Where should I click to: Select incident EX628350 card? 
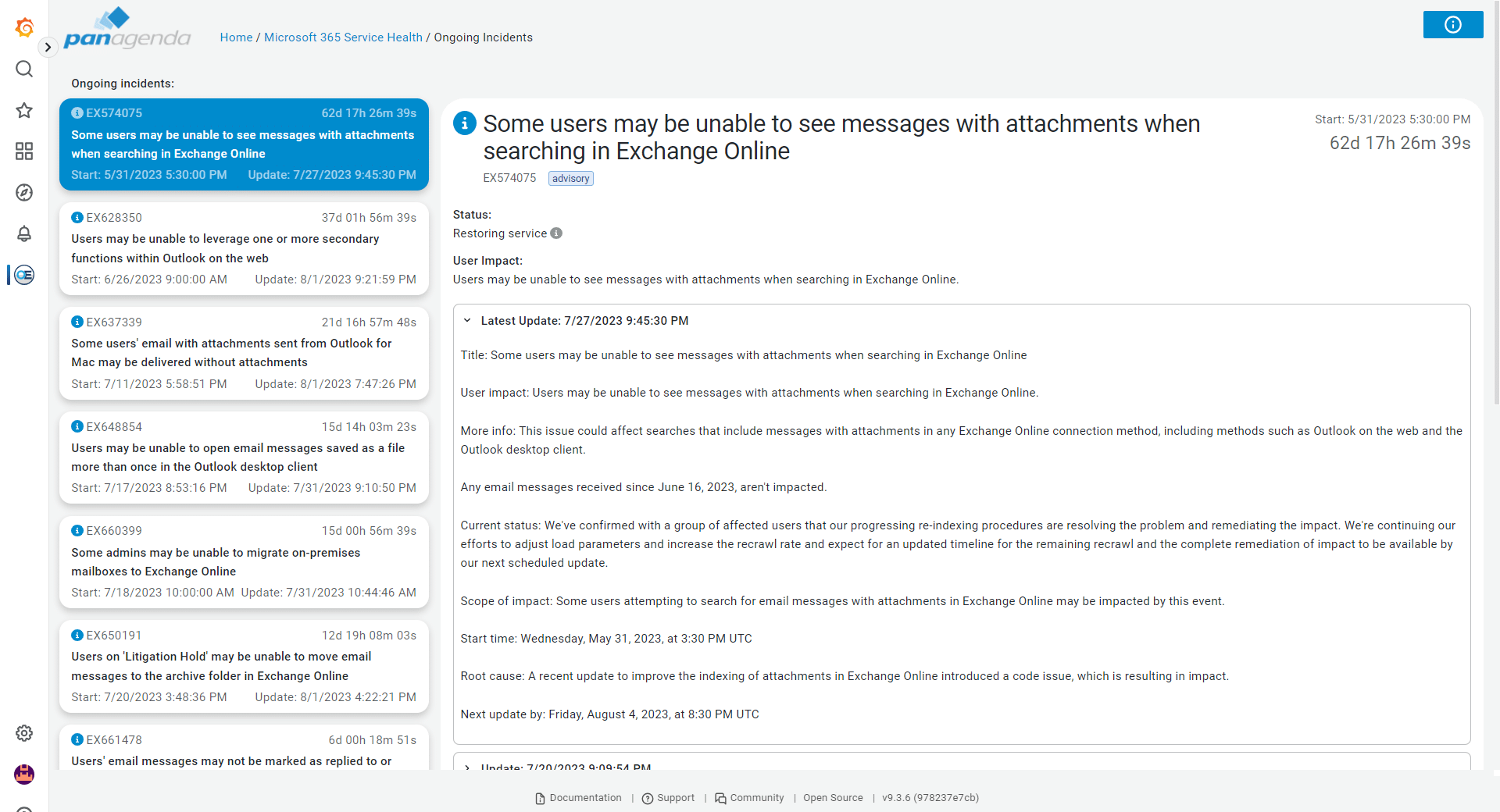(244, 248)
